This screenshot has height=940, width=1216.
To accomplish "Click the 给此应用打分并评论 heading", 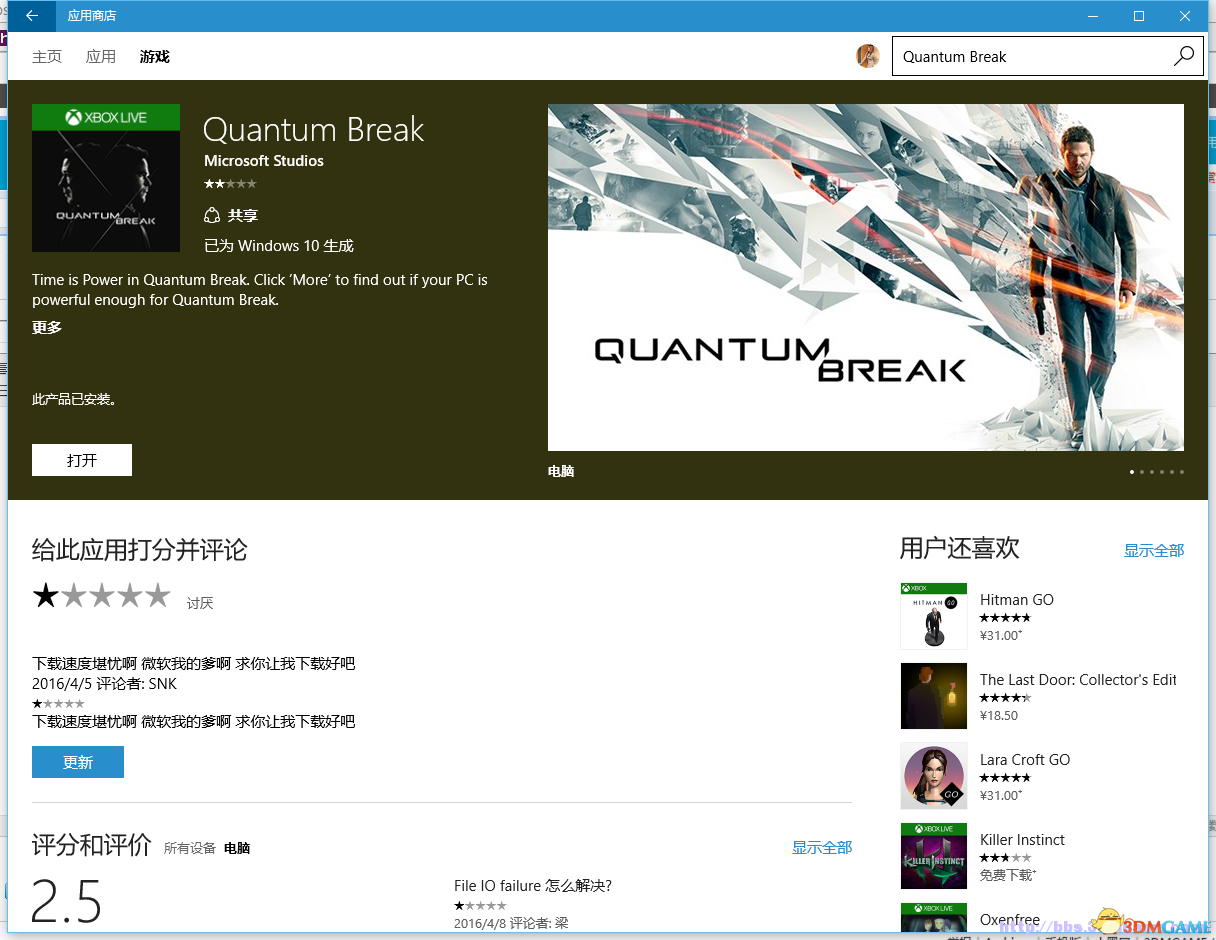I will (x=140, y=550).
